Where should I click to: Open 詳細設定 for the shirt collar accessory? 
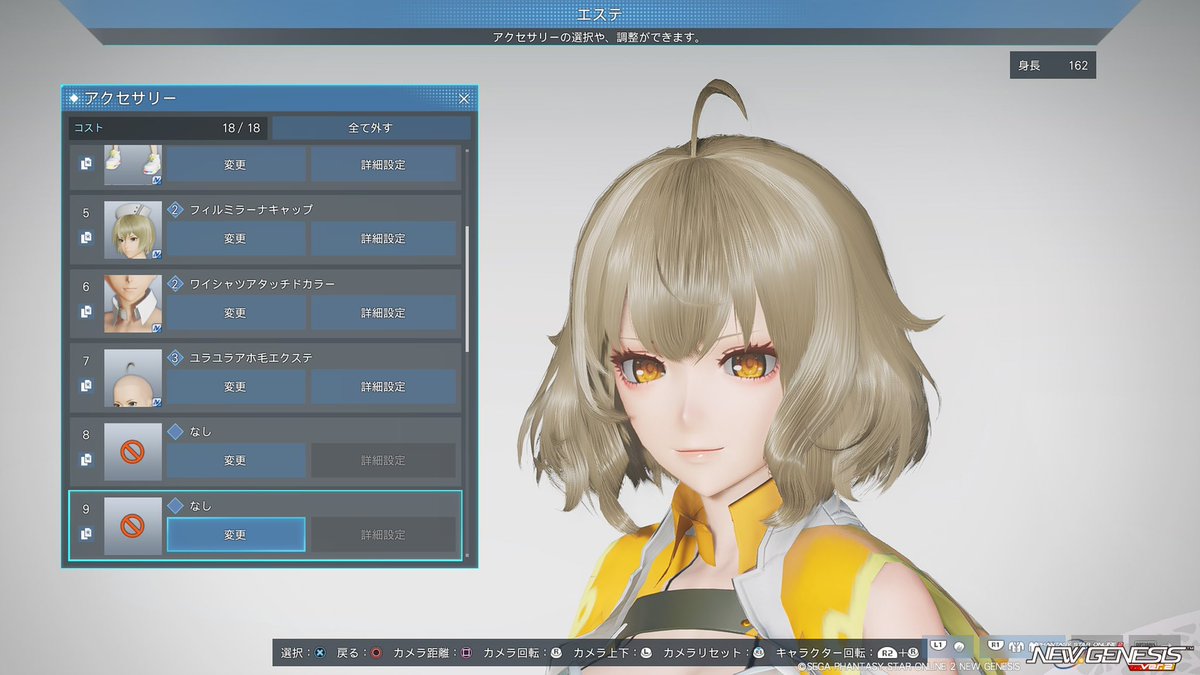point(385,312)
